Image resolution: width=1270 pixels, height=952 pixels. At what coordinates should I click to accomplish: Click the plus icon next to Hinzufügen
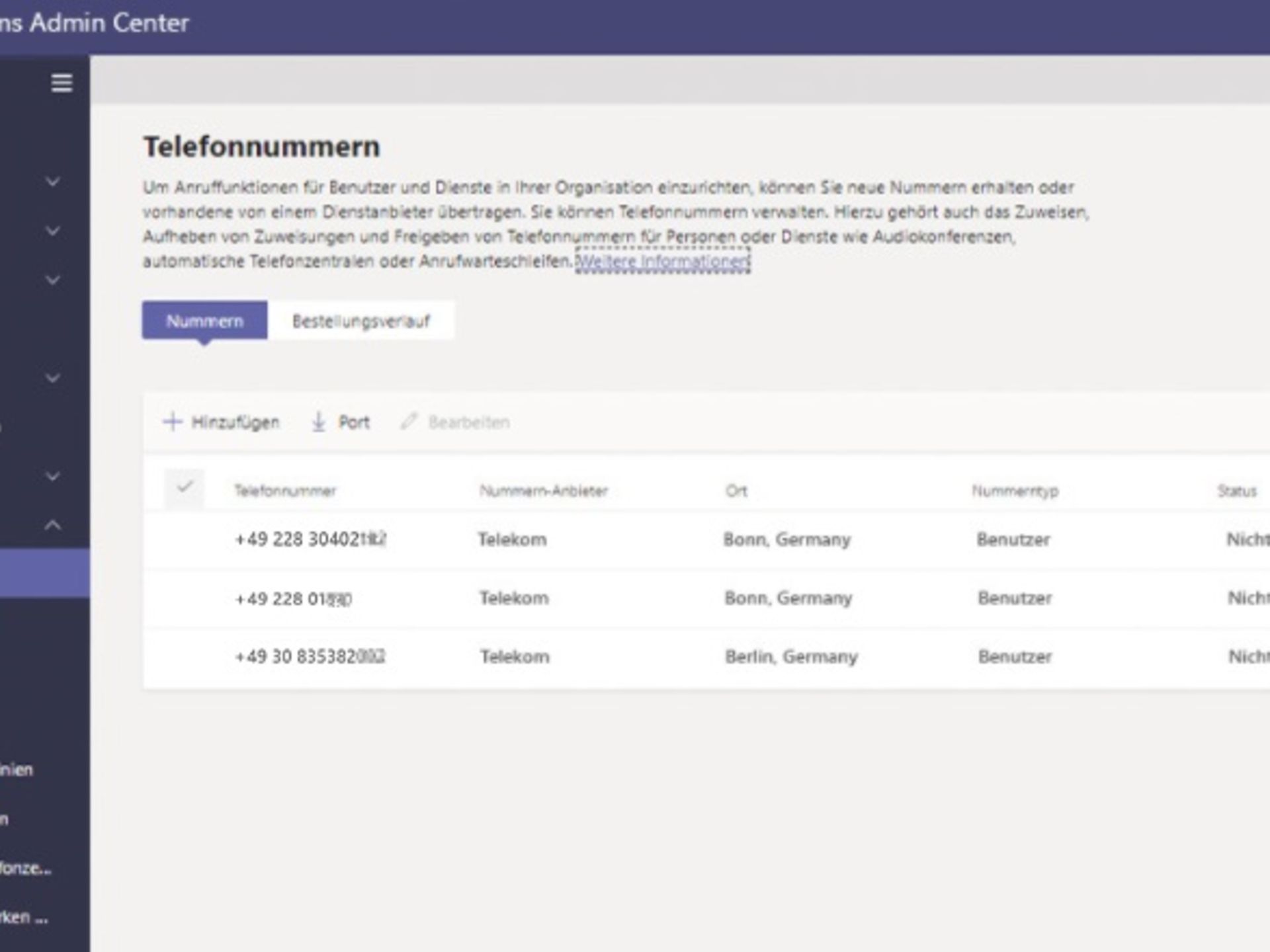(172, 422)
